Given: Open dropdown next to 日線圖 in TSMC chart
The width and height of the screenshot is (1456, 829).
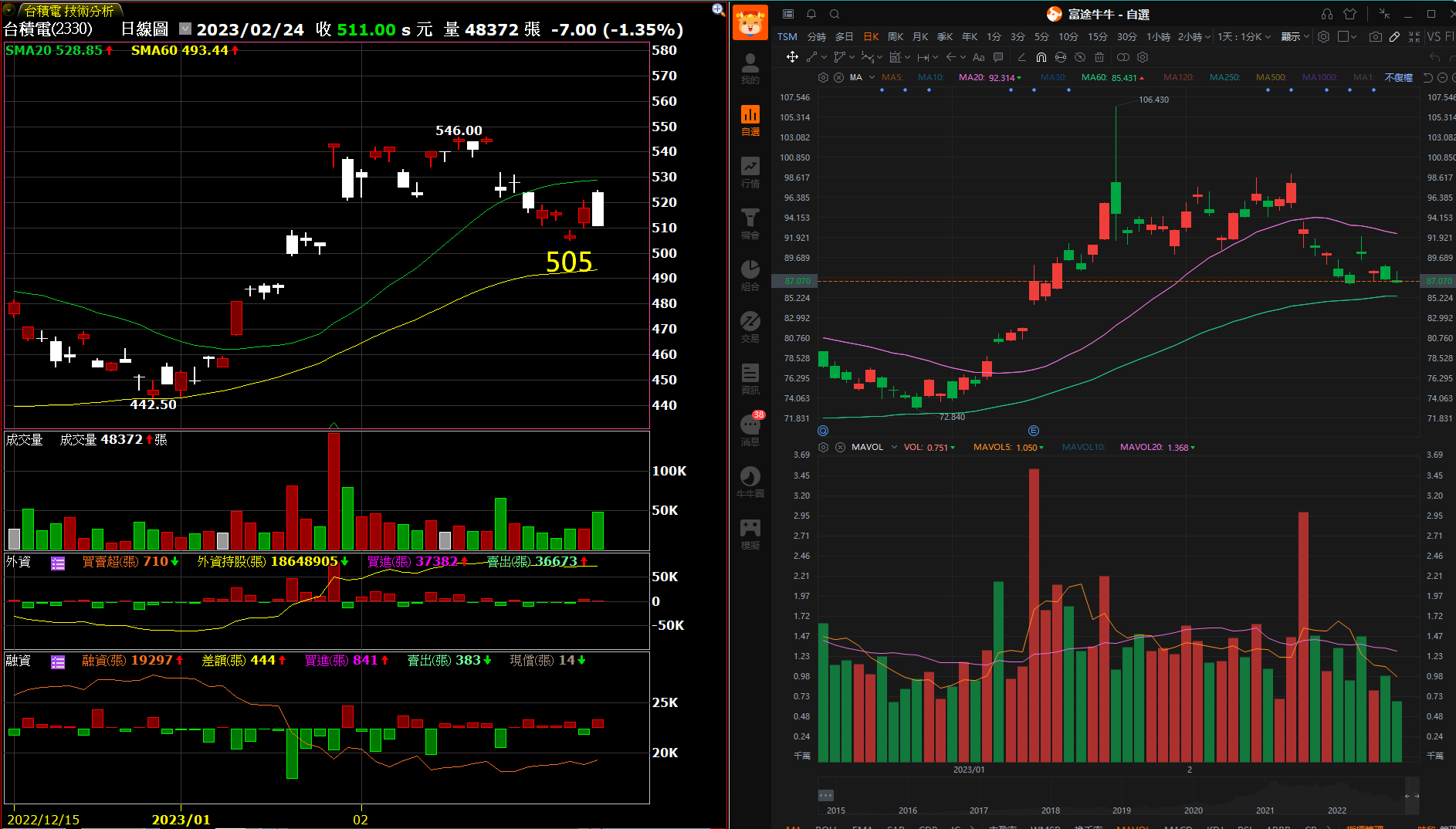Looking at the screenshot, I should [185, 29].
